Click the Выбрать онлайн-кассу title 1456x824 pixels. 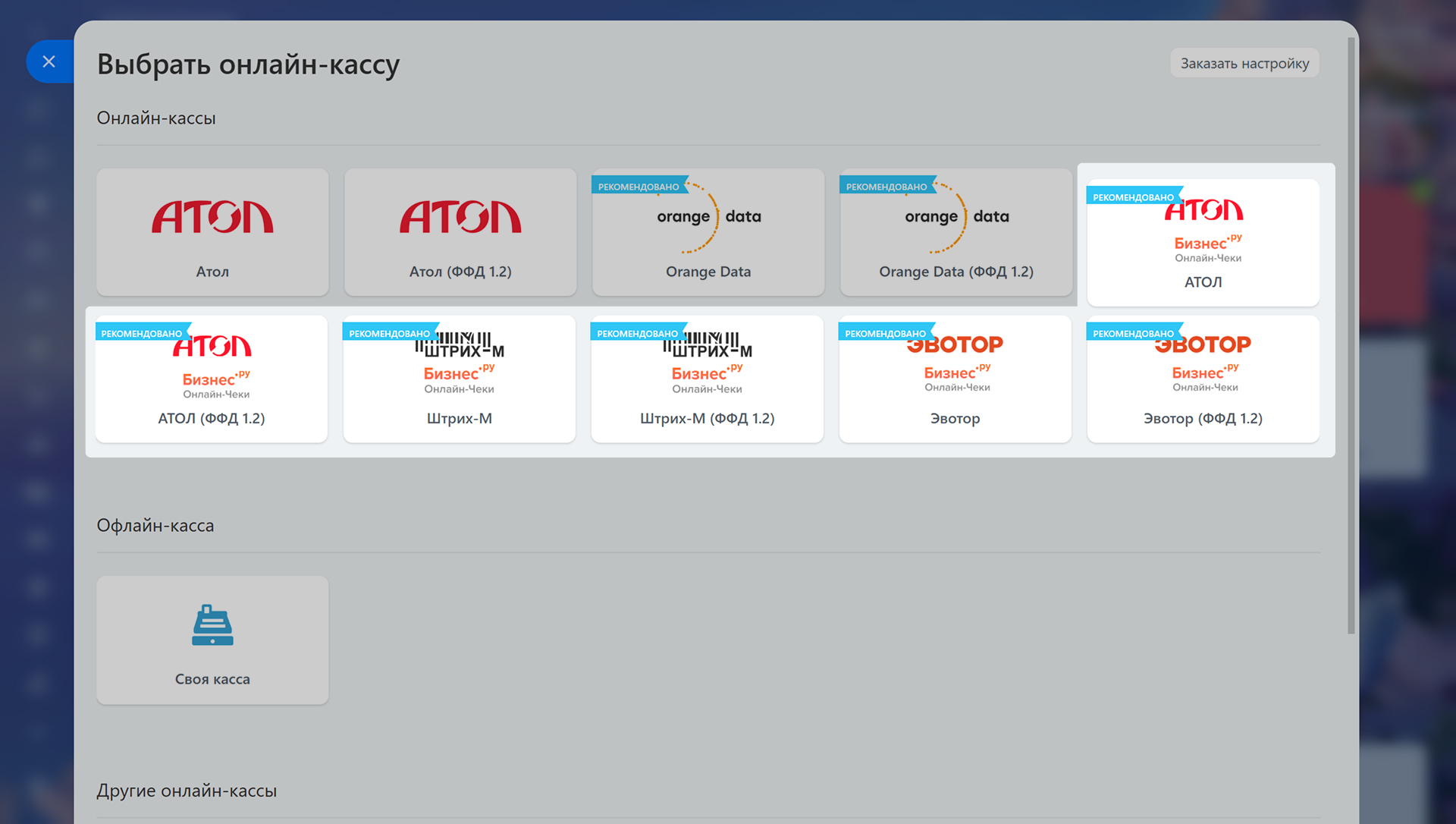(x=248, y=64)
